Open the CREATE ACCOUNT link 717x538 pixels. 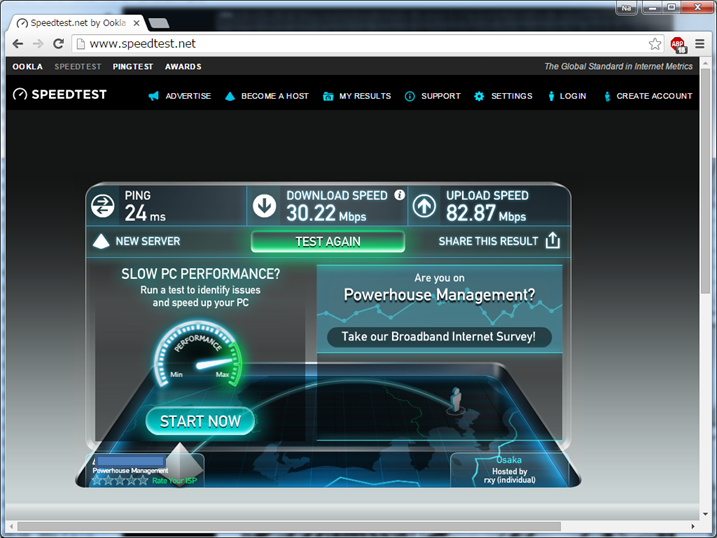(654, 96)
